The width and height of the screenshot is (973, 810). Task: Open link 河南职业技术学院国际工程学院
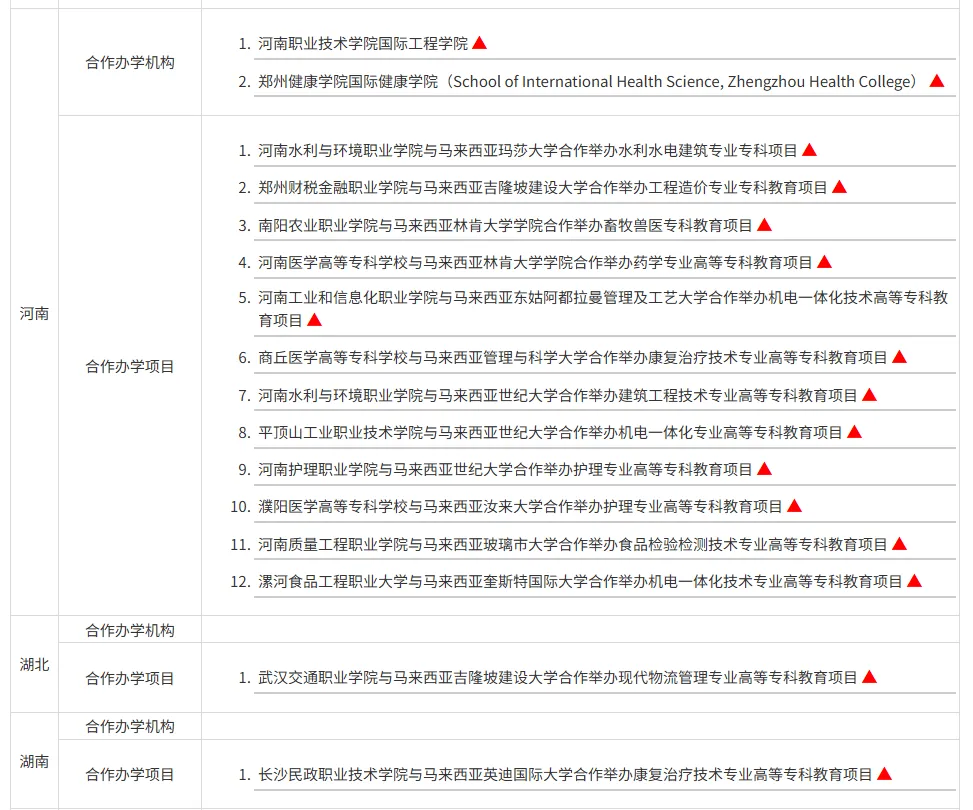tap(363, 43)
